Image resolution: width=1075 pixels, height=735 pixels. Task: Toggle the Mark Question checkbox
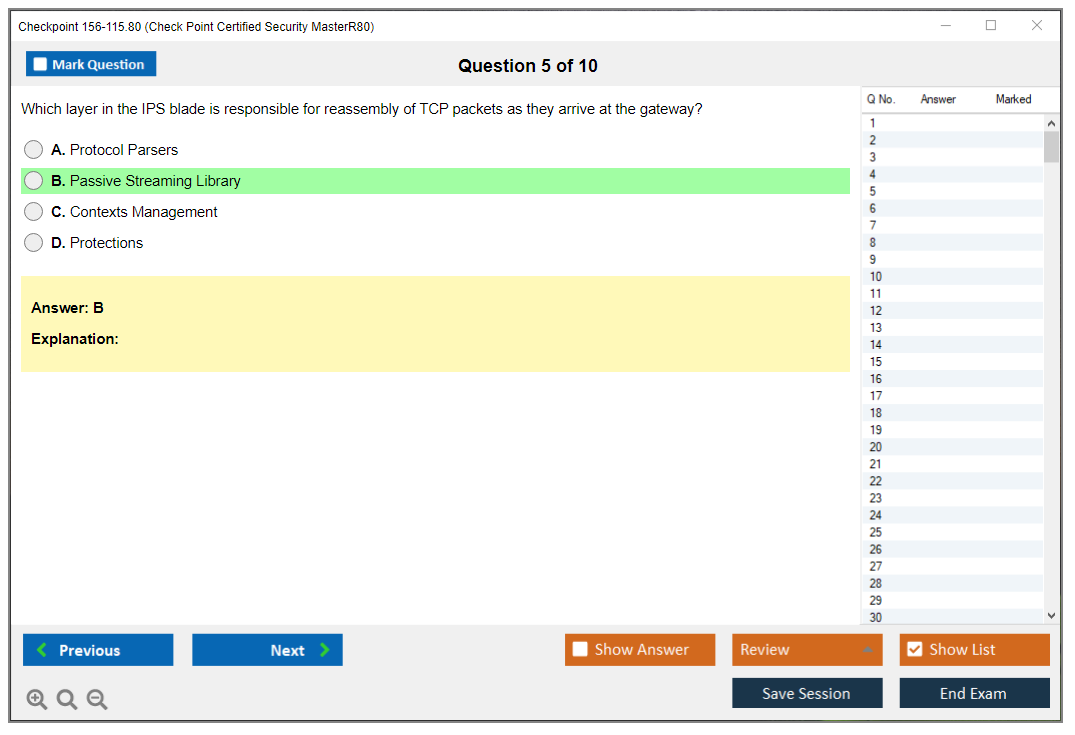(40, 65)
